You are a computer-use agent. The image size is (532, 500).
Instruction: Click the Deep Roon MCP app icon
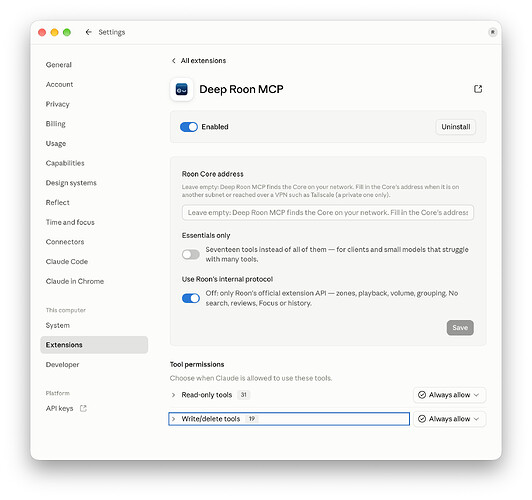pyautogui.click(x=182, y=90)
